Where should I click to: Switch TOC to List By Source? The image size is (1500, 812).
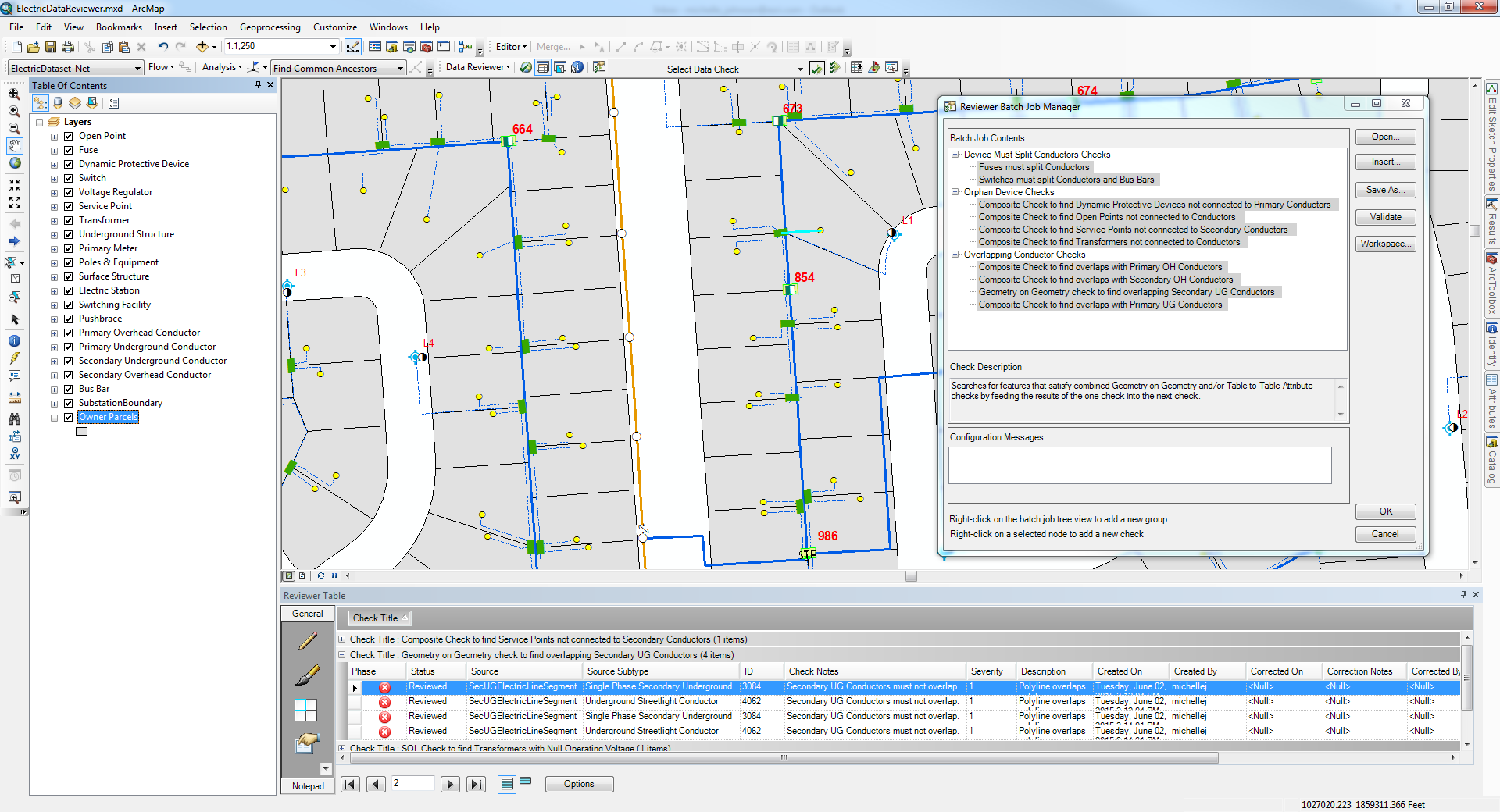[58, 103]
